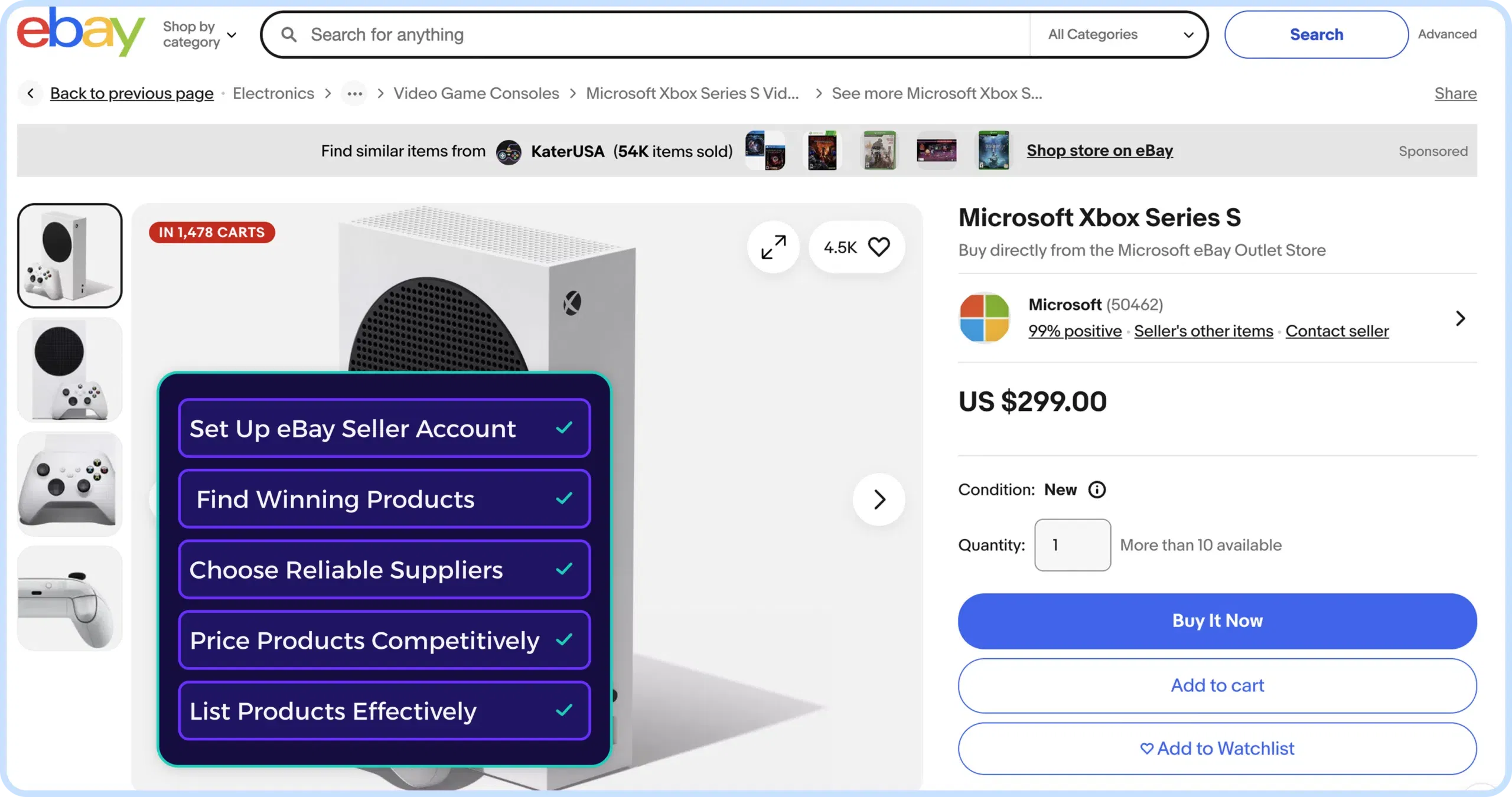Click the next image arrow on the photo
This screenshot has width=1512, height=797.
(878, 499)
